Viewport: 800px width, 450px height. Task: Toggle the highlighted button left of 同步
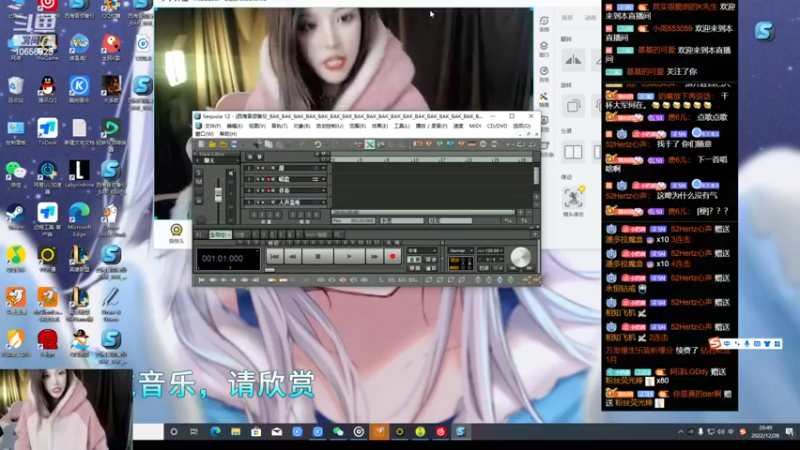(415, 260)
